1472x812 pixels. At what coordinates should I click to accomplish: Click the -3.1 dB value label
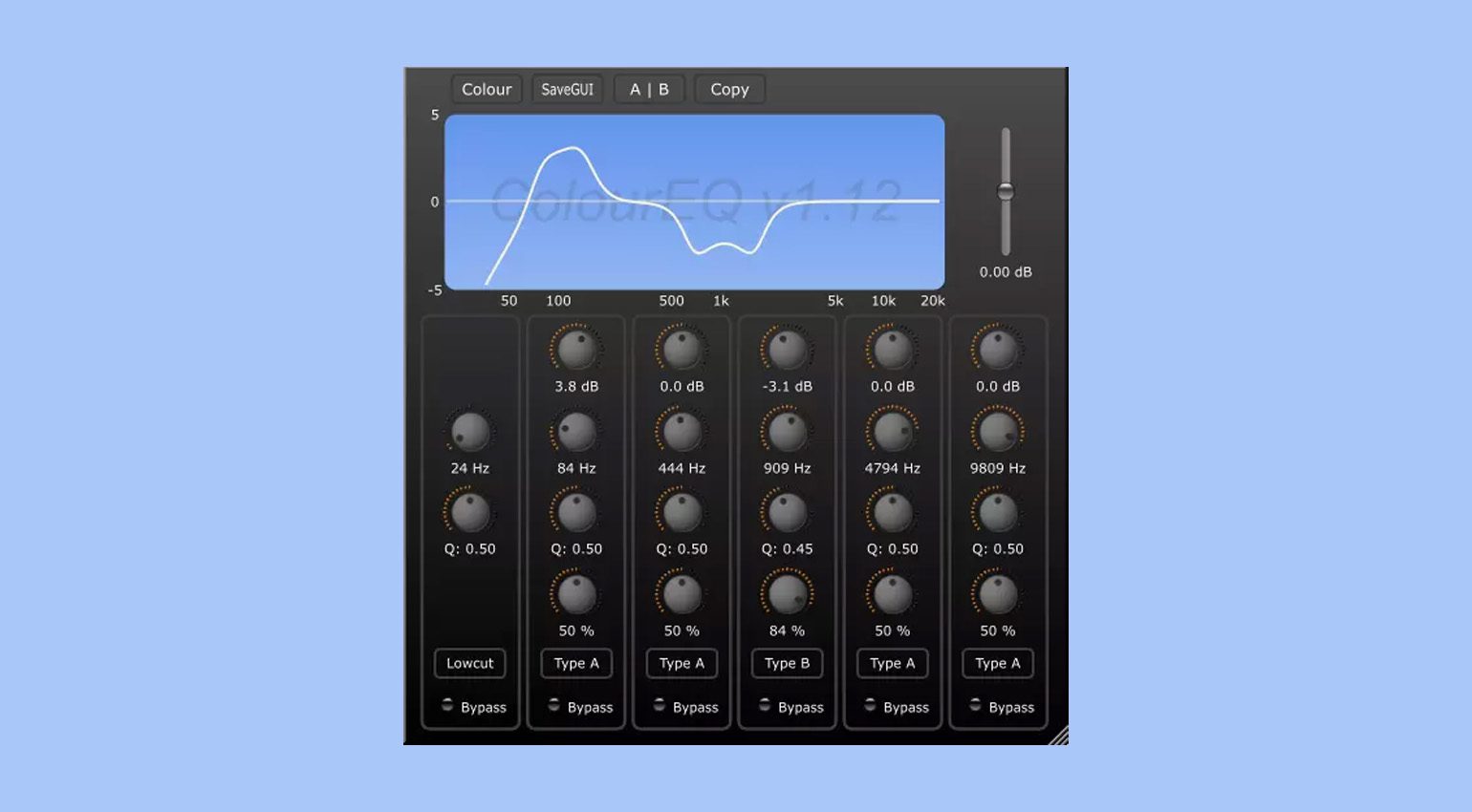pos(788,387)
